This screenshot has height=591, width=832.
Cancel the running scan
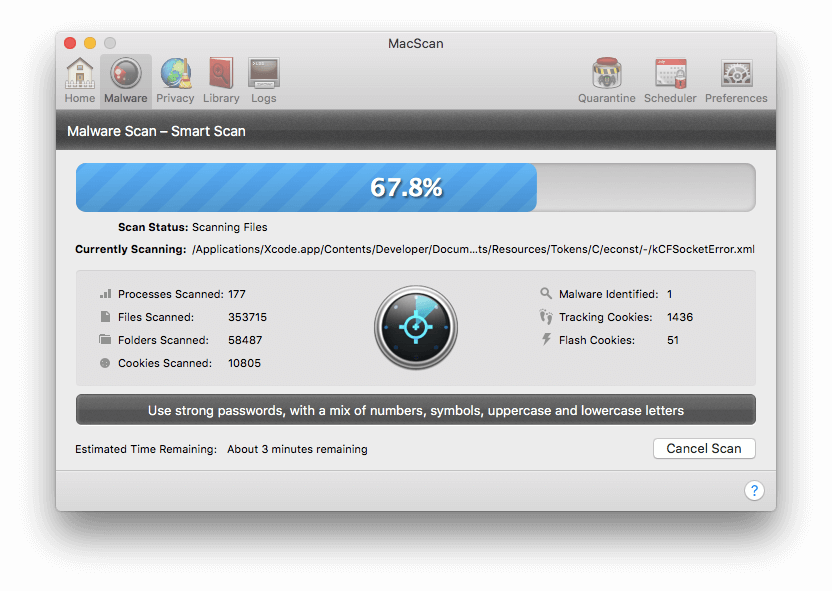pos(704,448)
